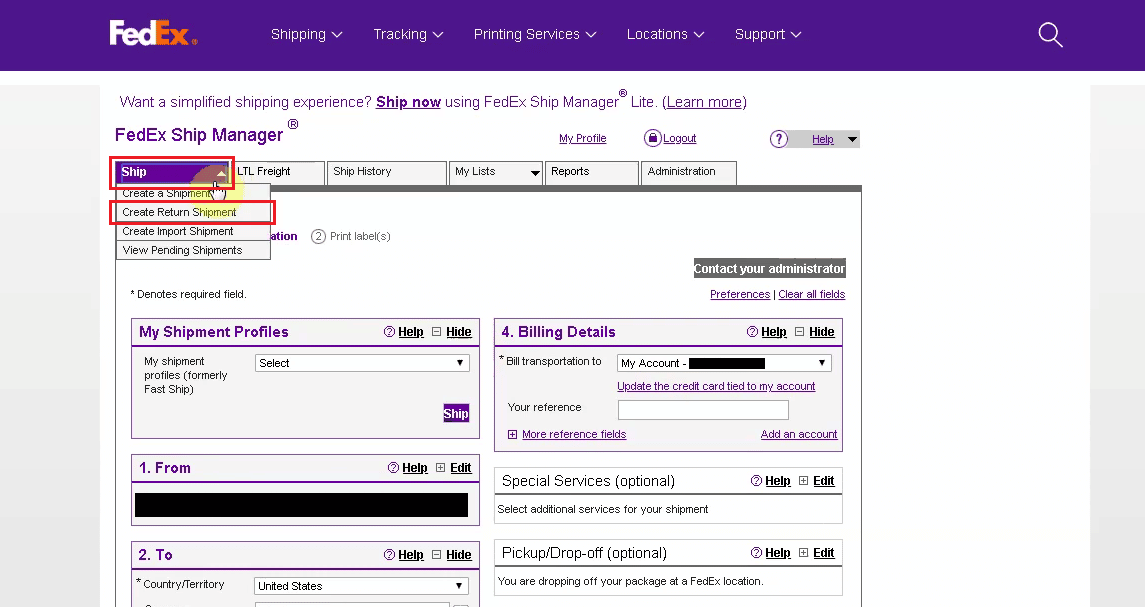The image size is (1145, 607).
Task: Click the Learn more link
Action: [705, 102]
